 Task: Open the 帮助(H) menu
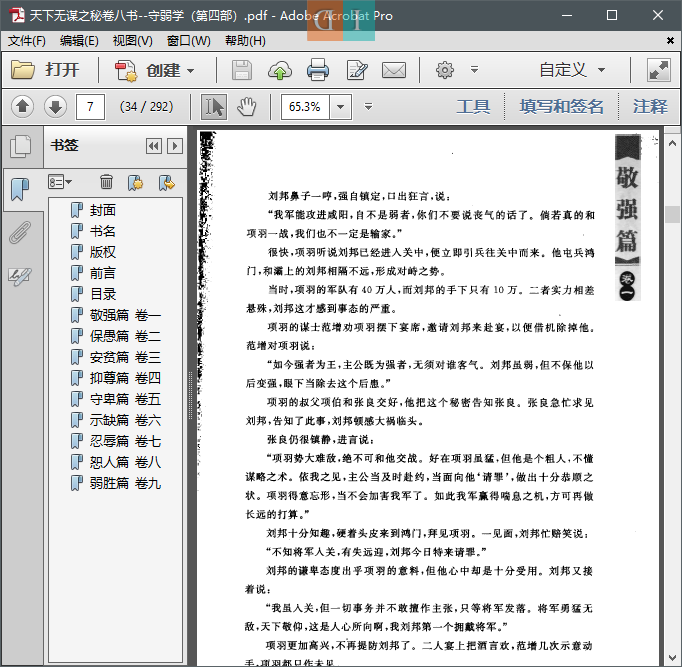[245, 41]
